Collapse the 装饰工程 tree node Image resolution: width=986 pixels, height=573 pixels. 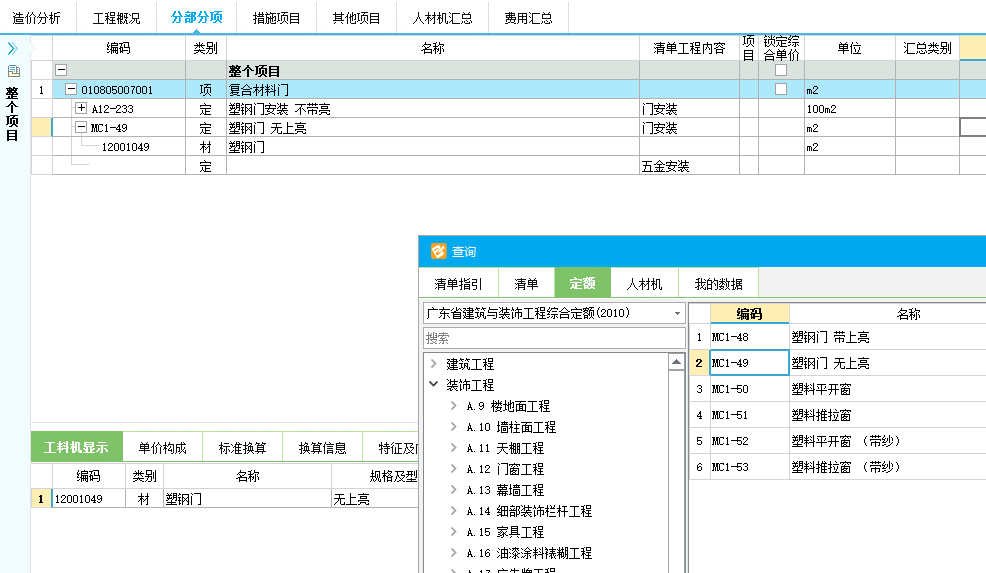coord(433,384)
